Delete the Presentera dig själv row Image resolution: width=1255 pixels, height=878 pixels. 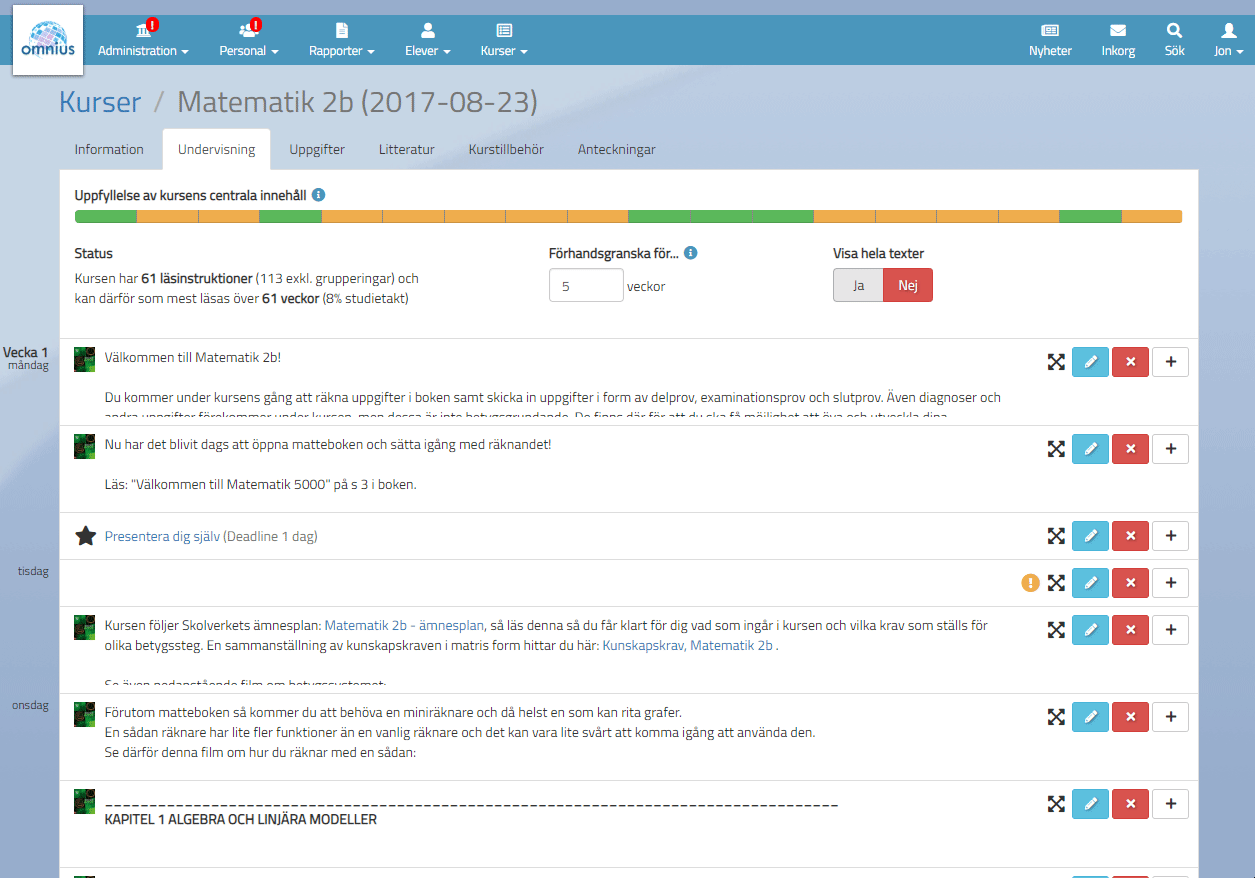1130,536
